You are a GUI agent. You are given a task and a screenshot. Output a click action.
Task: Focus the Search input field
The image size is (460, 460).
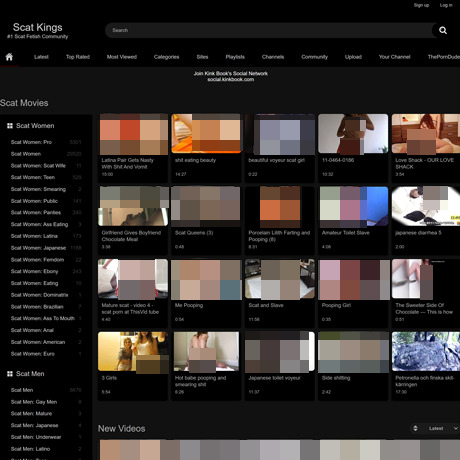(x=270, y=30)
